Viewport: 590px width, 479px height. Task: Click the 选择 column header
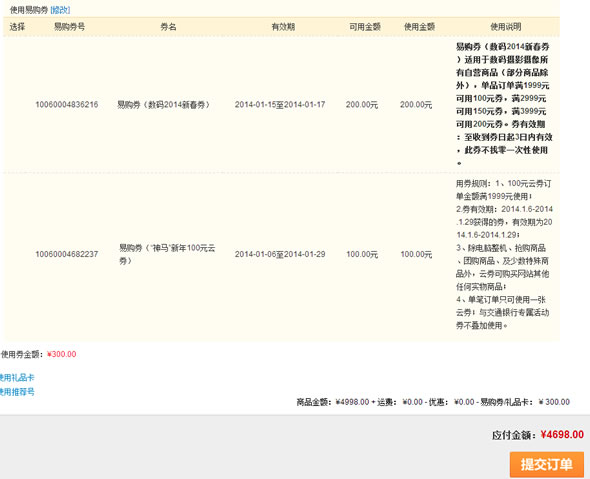point(17,27)
